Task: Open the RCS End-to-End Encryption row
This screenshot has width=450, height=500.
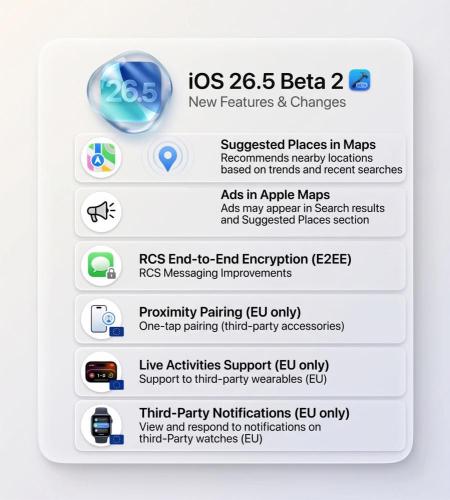Action: (x=240, y=266)
